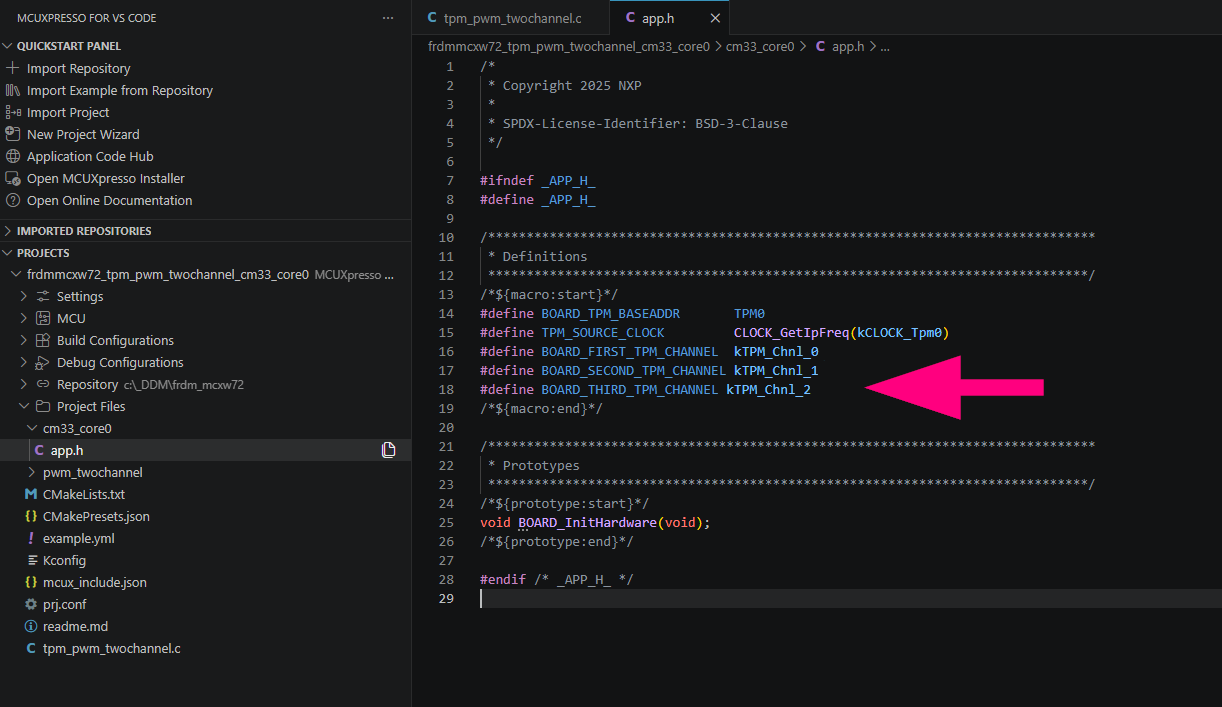
Task: Click line number 29 in editor gutter
Action: tap(446, 598)
